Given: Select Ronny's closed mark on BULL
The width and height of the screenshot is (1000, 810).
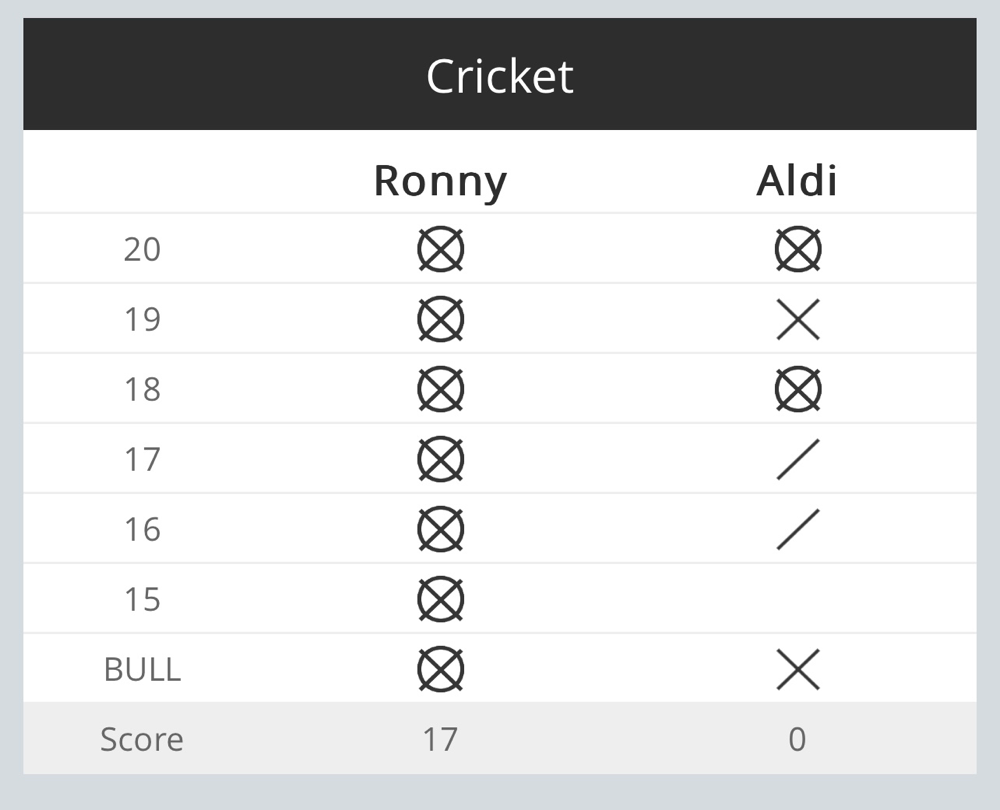Looking at the screenshot, I should (441, 670).
